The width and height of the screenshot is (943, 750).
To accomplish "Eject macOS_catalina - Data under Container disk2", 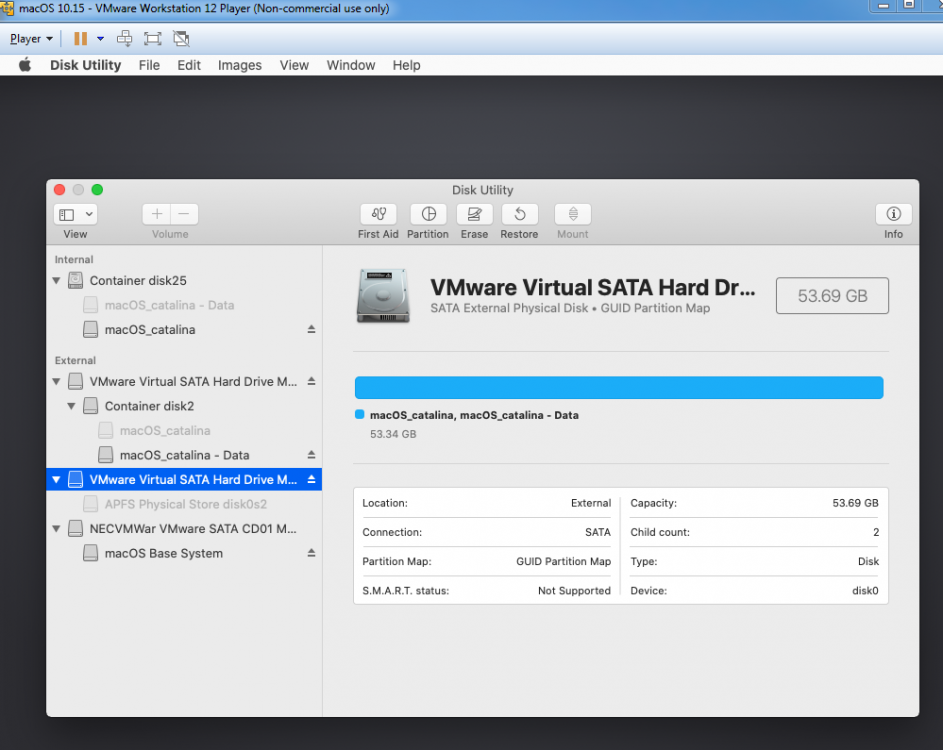I will tap(312, 455).
